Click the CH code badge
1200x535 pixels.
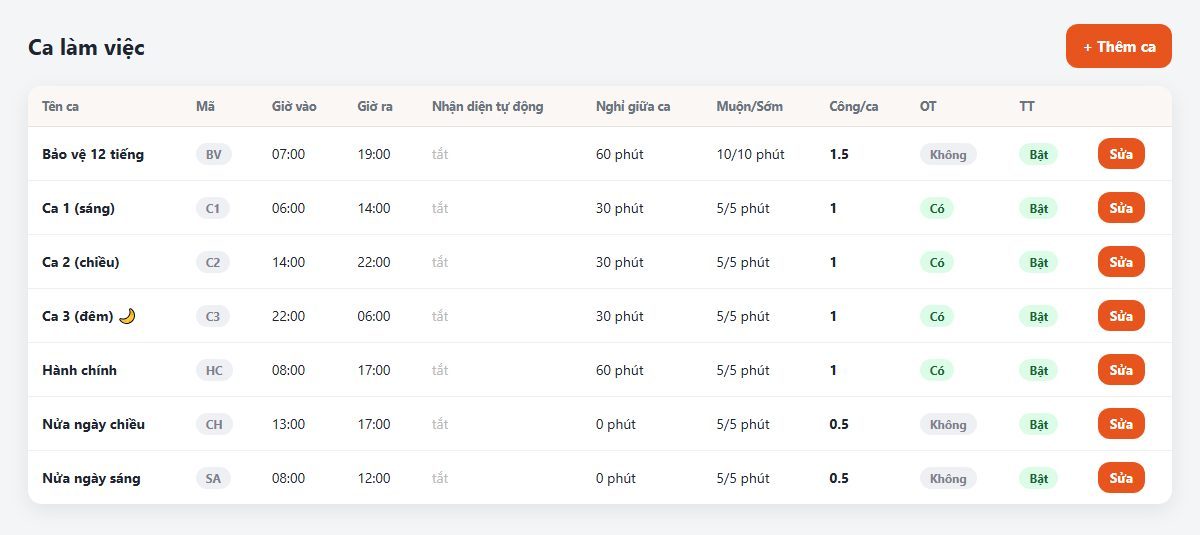(x=214, y=424)
